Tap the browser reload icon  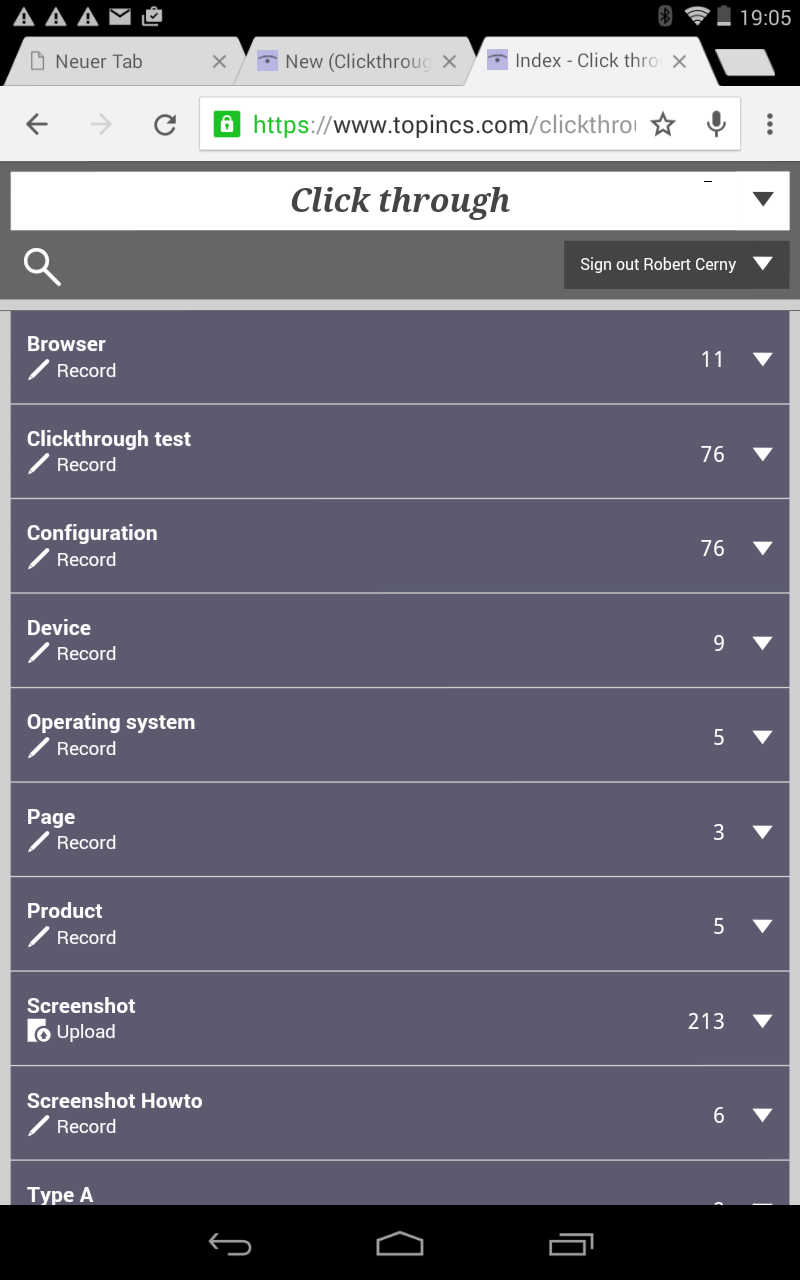(x=165, y=124)
